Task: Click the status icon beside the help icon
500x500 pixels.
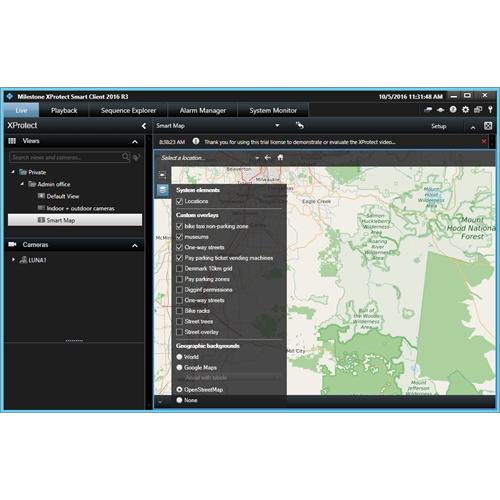Action: [440, 110]
